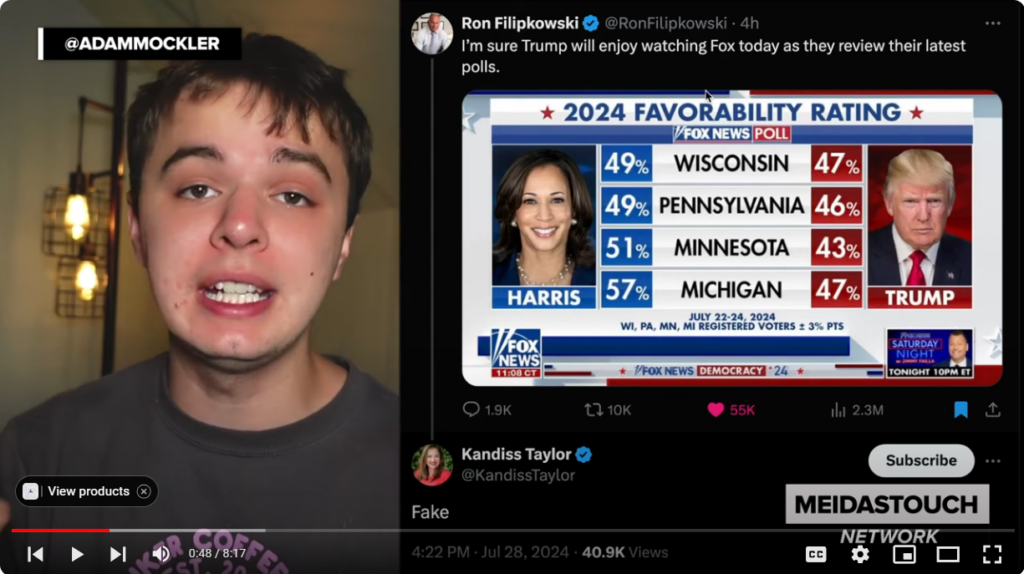Viewport: 1024px width, 574px height.
Task: Close the View products overlay
Action: pos(144,491)
